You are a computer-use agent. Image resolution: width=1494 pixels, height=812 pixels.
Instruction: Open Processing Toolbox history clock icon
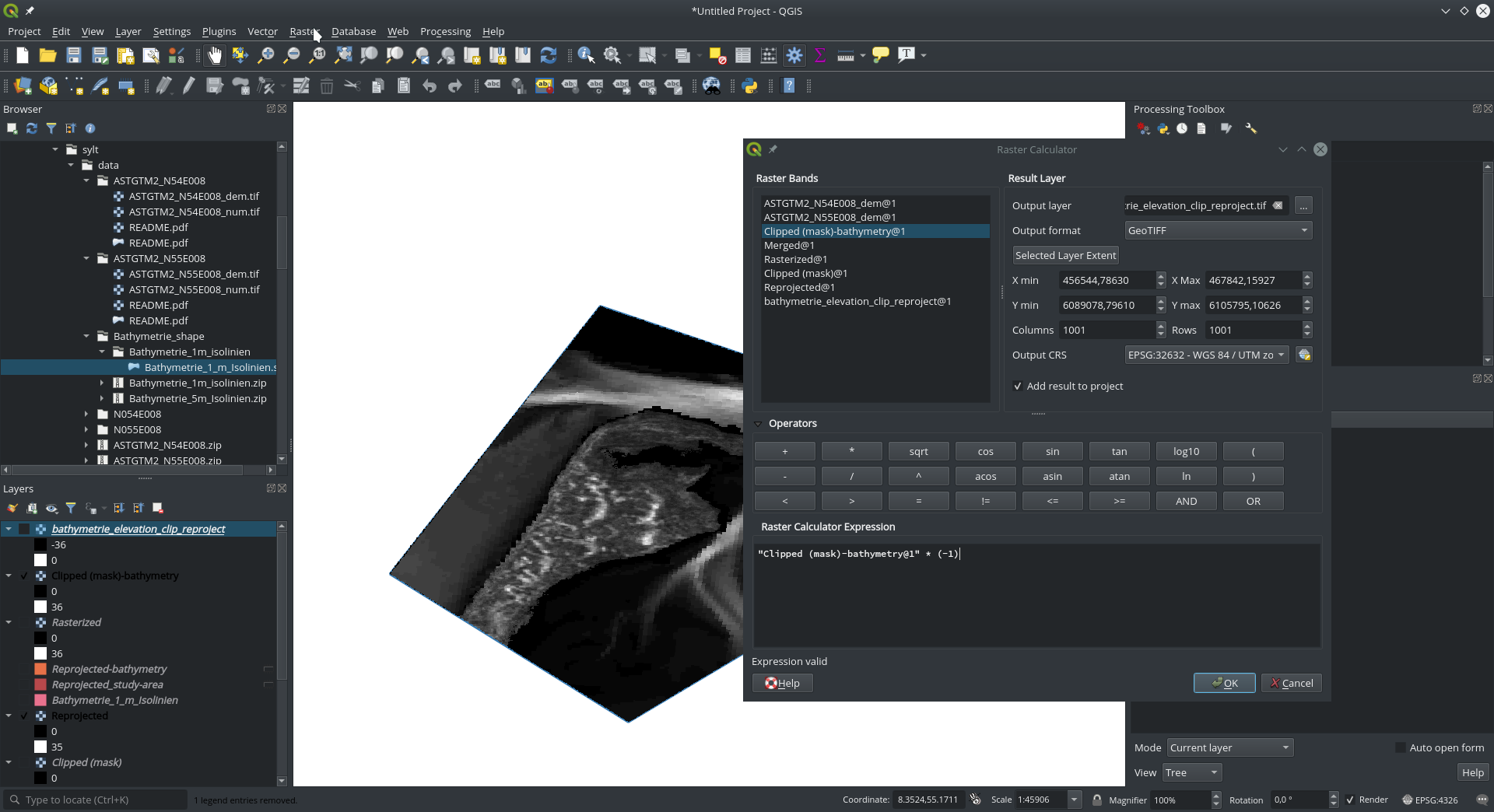[x=1182, y=128]
